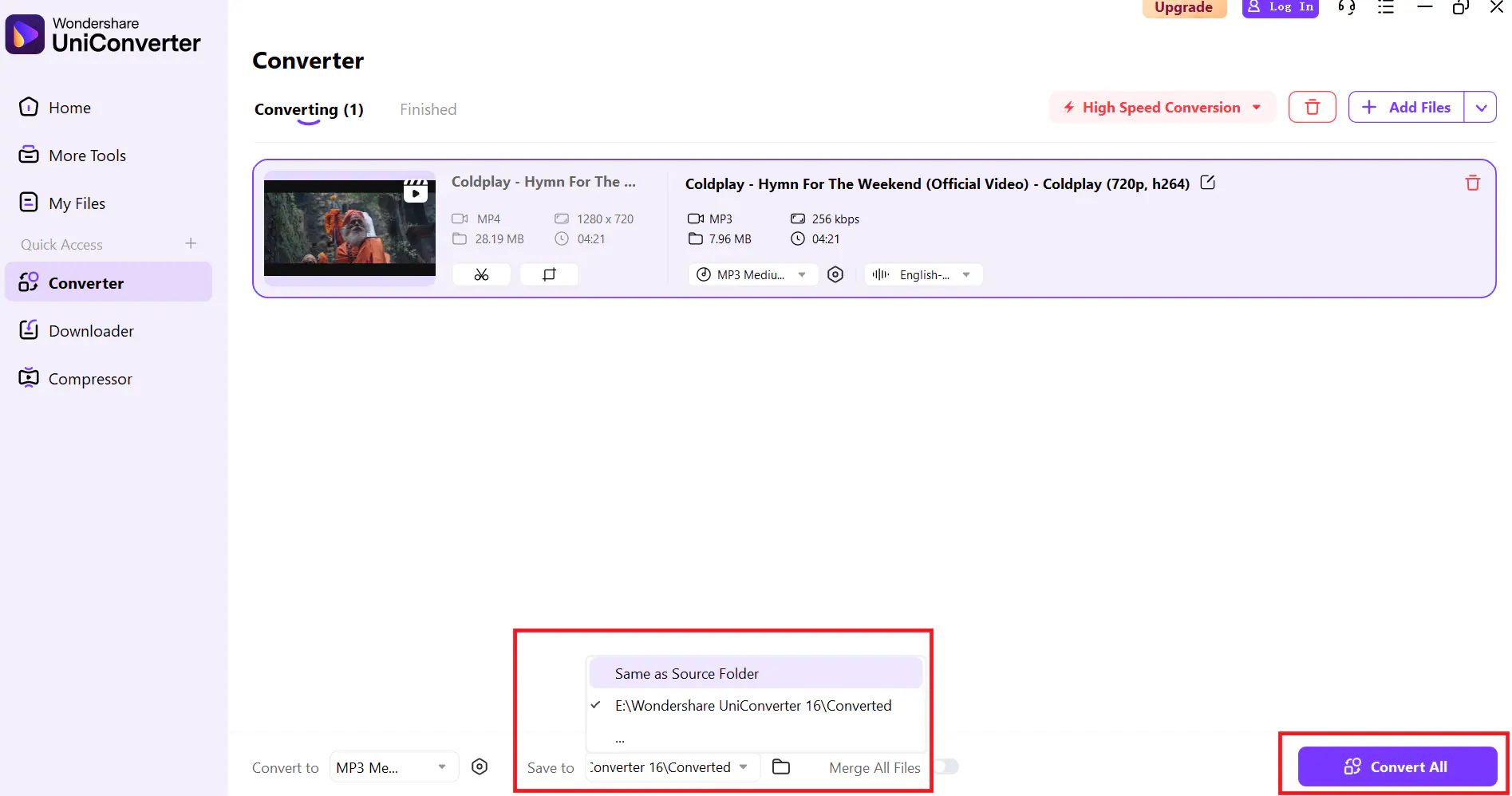Click the 28.19 MB source size
Screen dimensions: 1512x796
tap(499, 238)
